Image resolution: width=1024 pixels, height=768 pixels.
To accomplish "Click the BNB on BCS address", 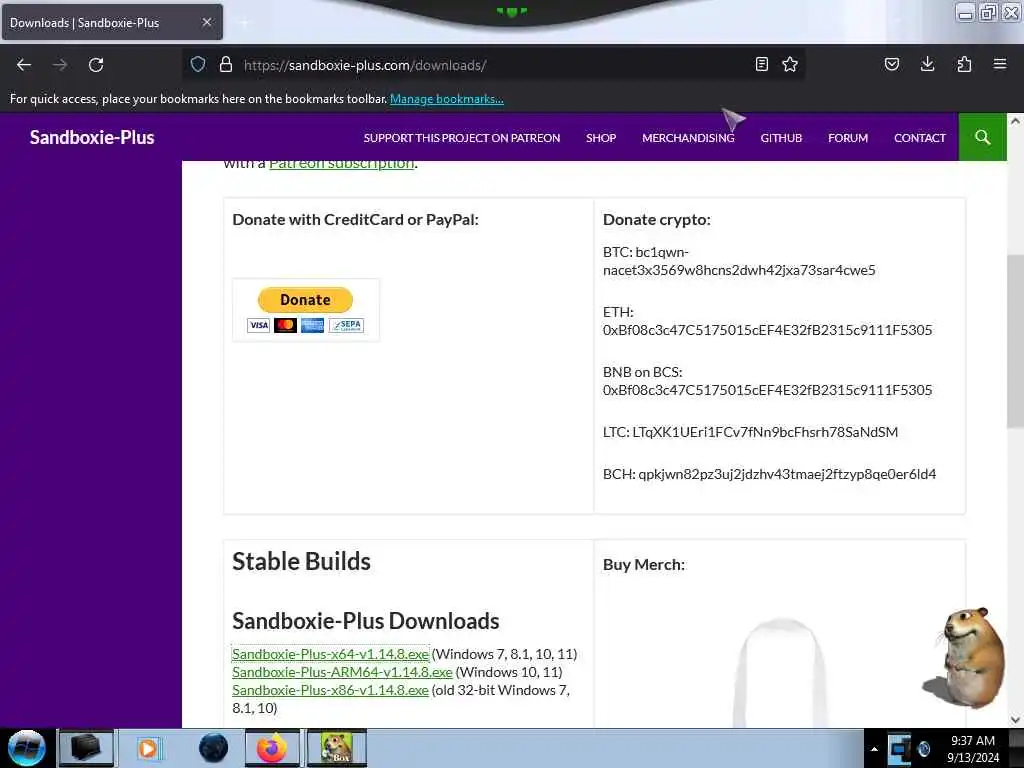I will coord(767,390).
